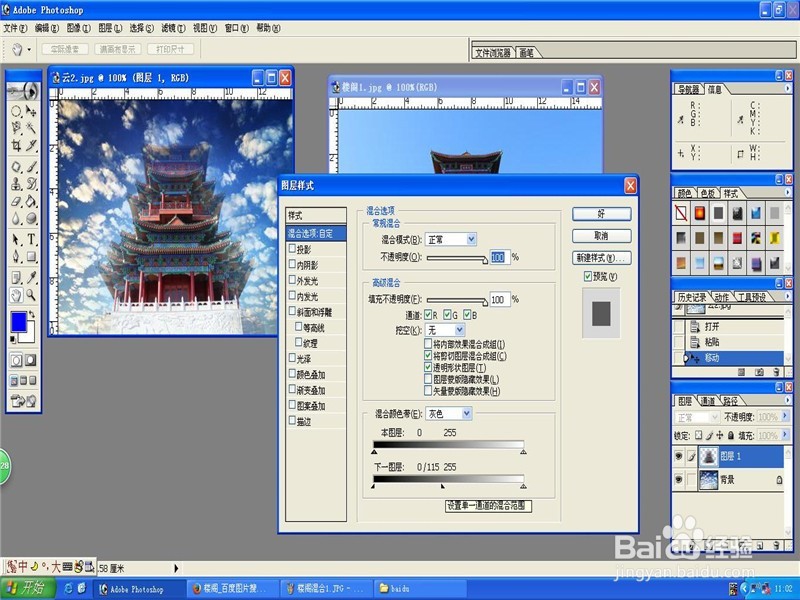Enable the 投影 (Drop Shadow) checkbox
This screenshot has height=600, width=800.
tap(292, 248)
